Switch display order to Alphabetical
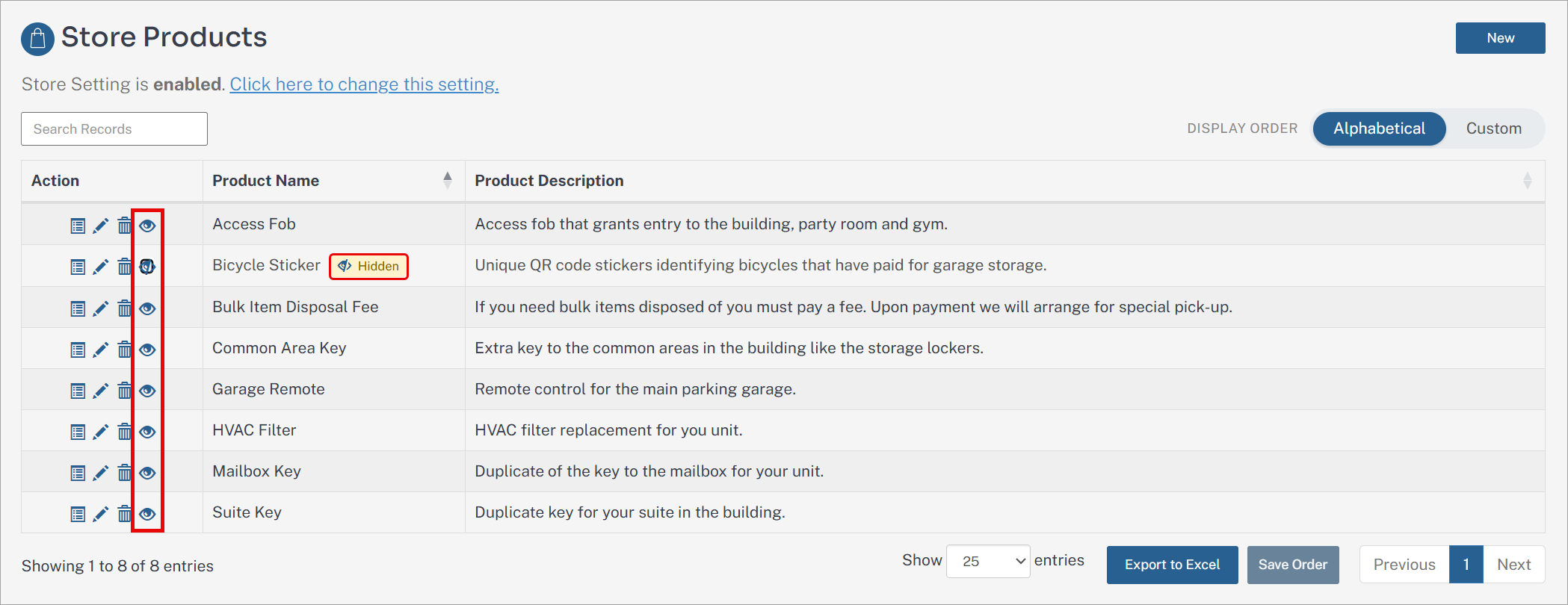 click(x=1379, y=128)
